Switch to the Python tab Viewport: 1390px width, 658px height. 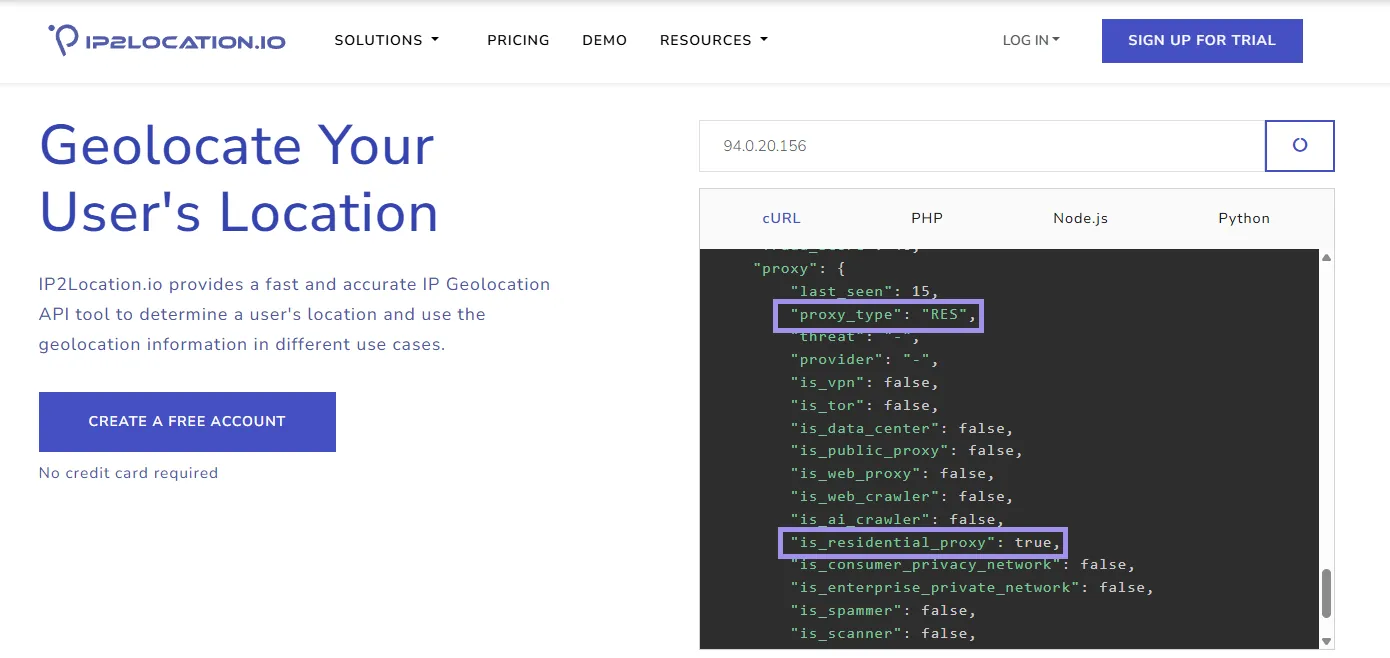[1244, 218]
